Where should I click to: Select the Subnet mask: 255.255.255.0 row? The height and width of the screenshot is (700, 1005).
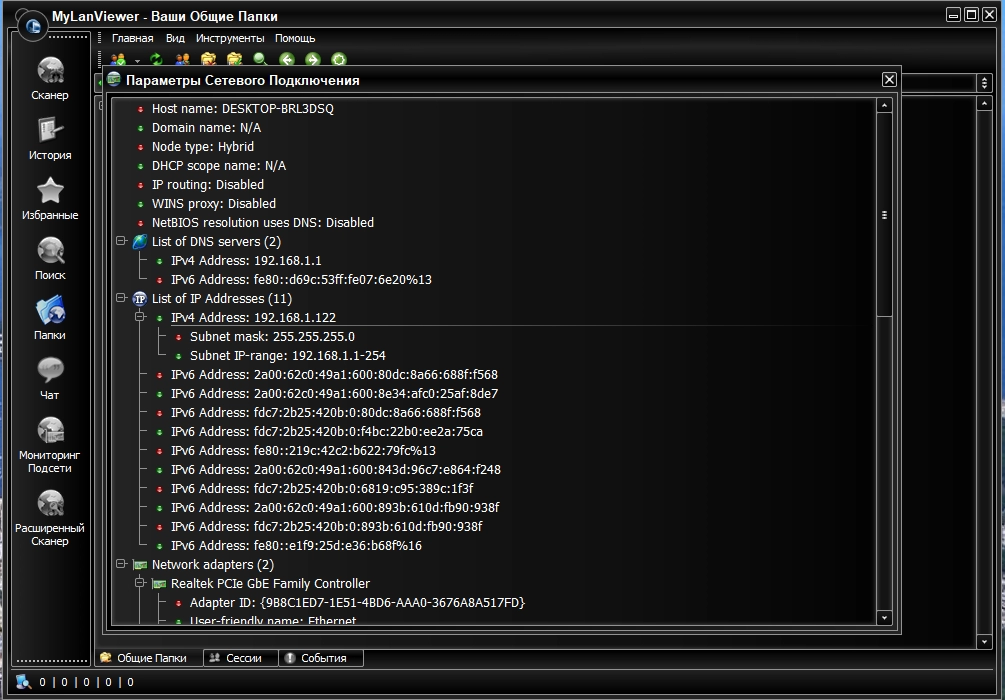click(272, 337)
